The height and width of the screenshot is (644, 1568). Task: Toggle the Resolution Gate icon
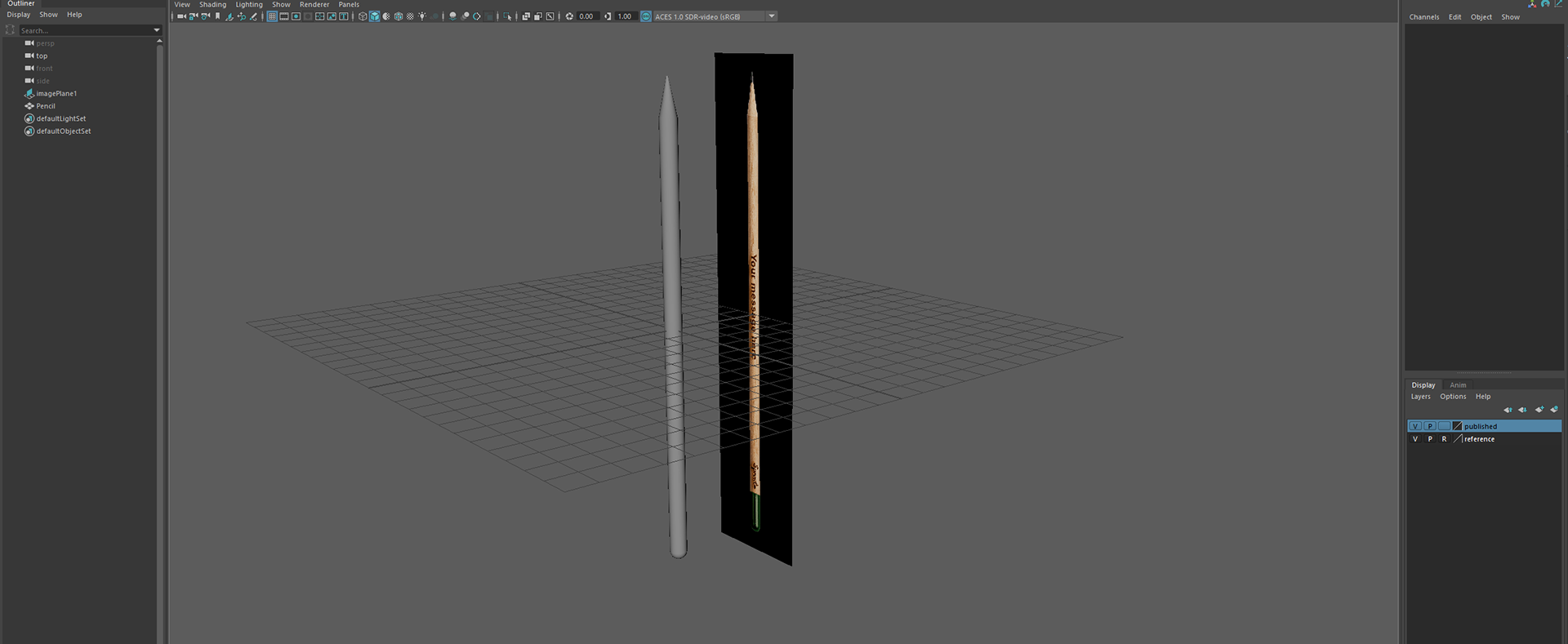tap(296, 16)
